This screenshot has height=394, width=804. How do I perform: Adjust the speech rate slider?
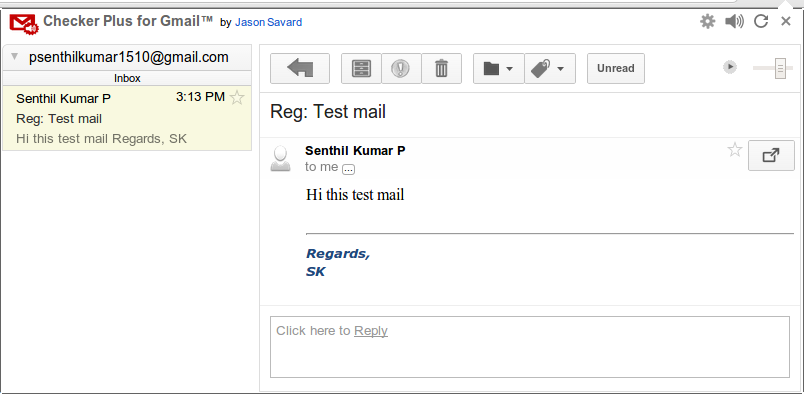780,68
